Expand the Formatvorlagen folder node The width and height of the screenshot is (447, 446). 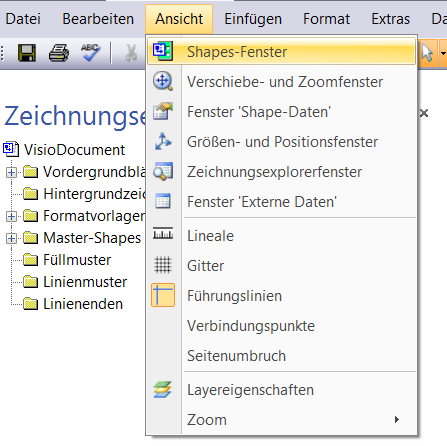[x=11, y=216]
